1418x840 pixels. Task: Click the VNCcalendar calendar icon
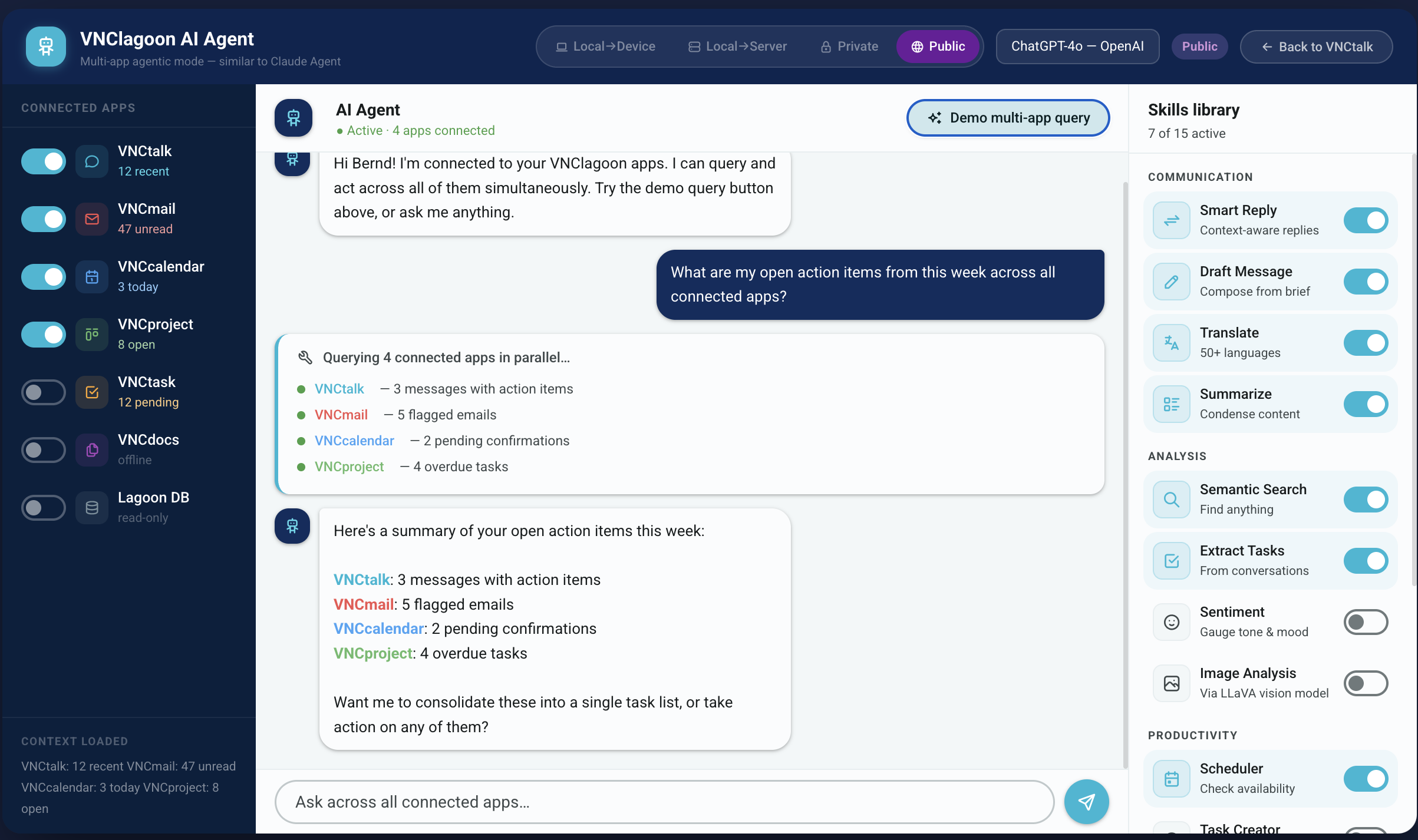pos(92,277)
